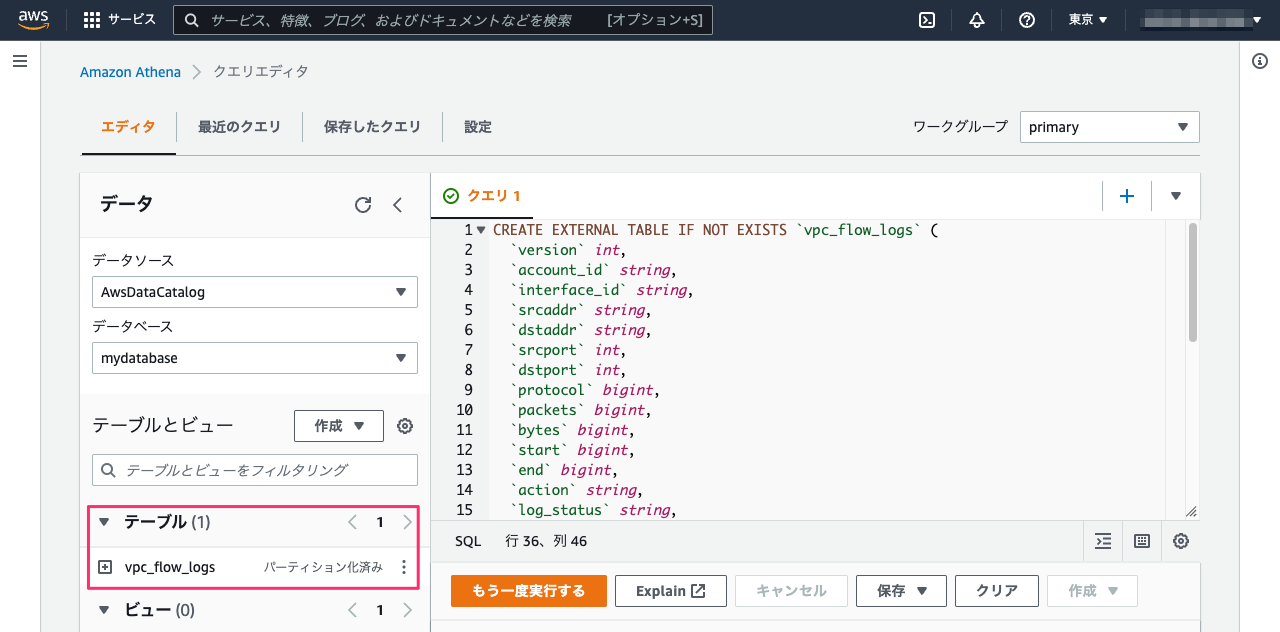The width and height of the screenshot is (1280, 632).
Task: Open the keyboard shortcuts icon
Action: 1142,541
